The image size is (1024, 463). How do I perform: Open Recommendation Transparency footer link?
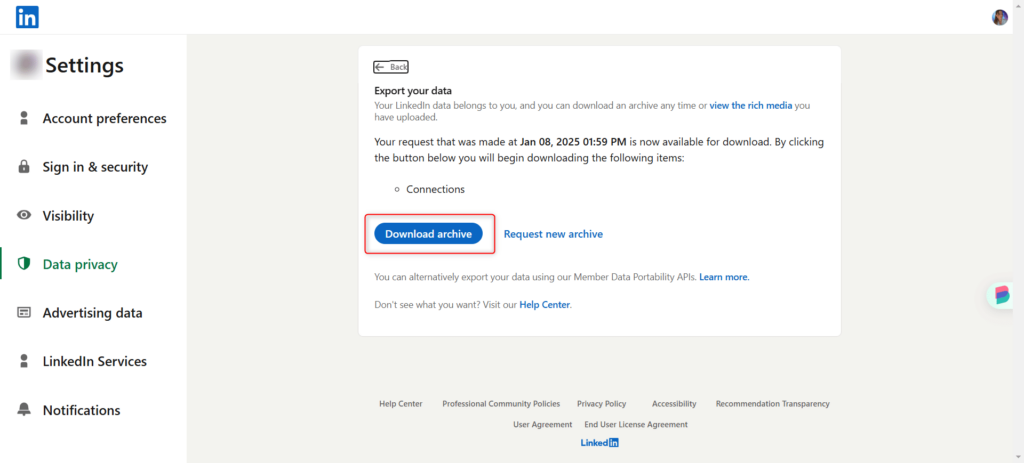(773, 404)
